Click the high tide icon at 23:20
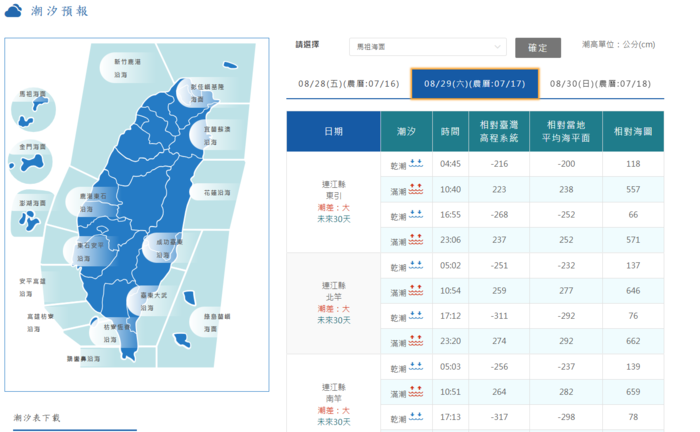This screenshot has width=700, height=432. coord(416,341)
